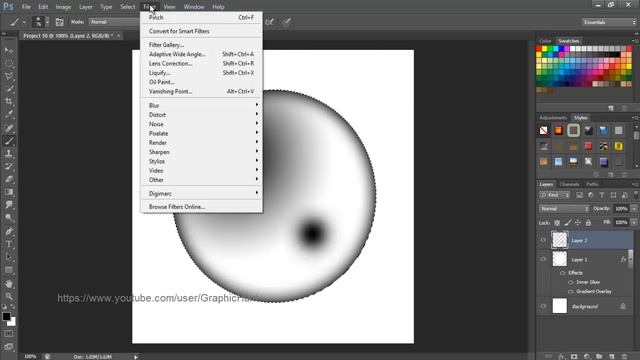The width and height of the screenshot is (640, 360).
Task: Select the Move tool
Action: pos(9,50)
